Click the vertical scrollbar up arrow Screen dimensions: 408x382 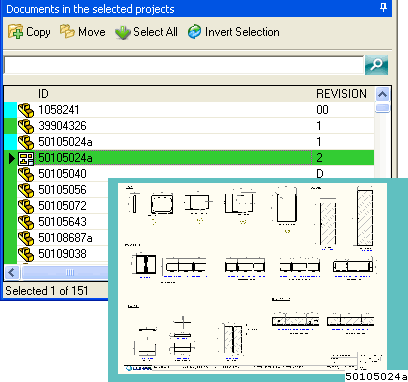[x=382, y=94]
